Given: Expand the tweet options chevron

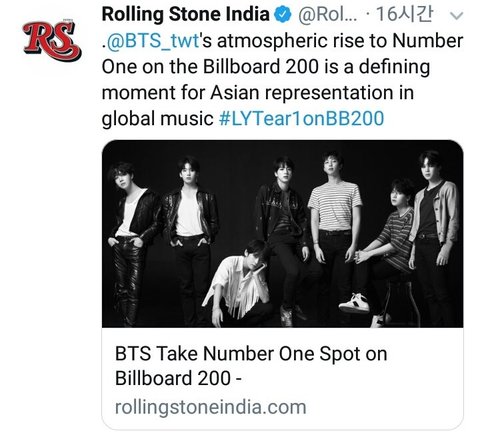Looking at the screenshot, I should [457, 15].
